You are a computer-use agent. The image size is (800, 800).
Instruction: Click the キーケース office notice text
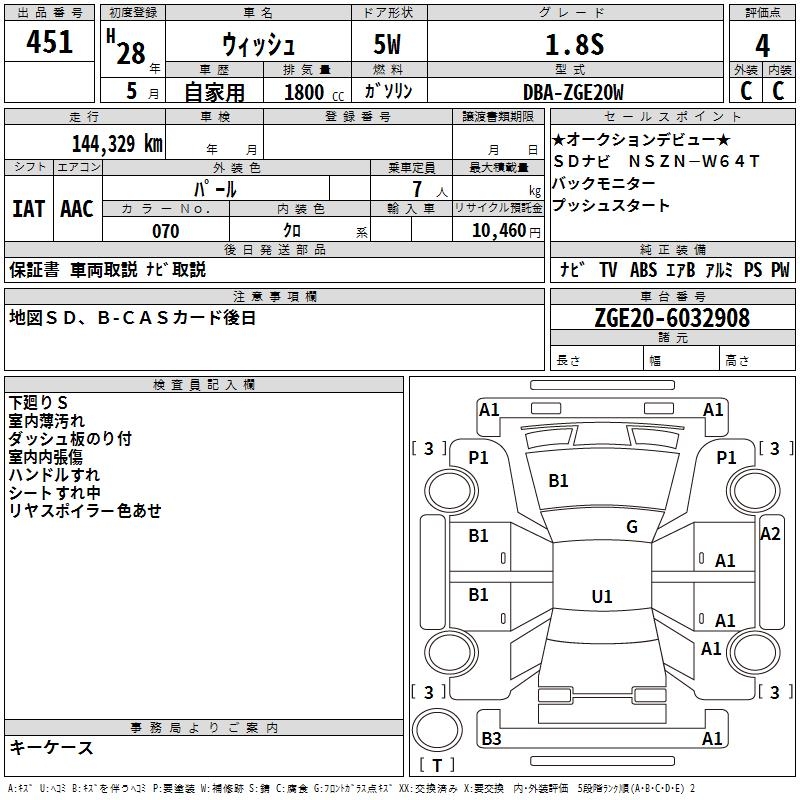click(x=51, y=747)
